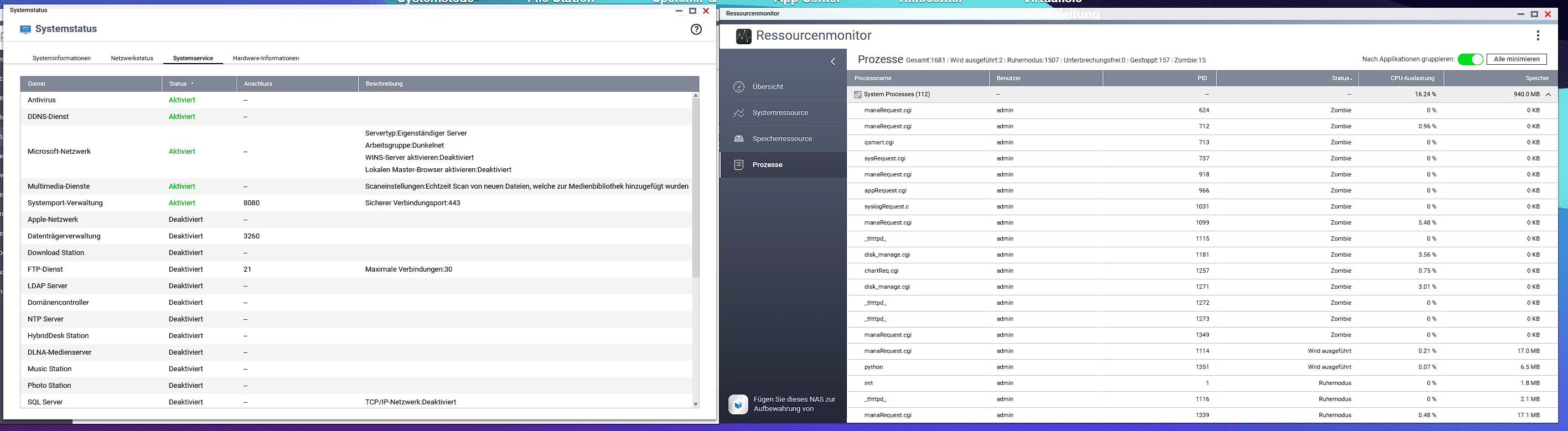Sort processes by Status header in Ressourcenmonitor
The width and height of the screenshot is (1568, 431).
point(1287,79)
